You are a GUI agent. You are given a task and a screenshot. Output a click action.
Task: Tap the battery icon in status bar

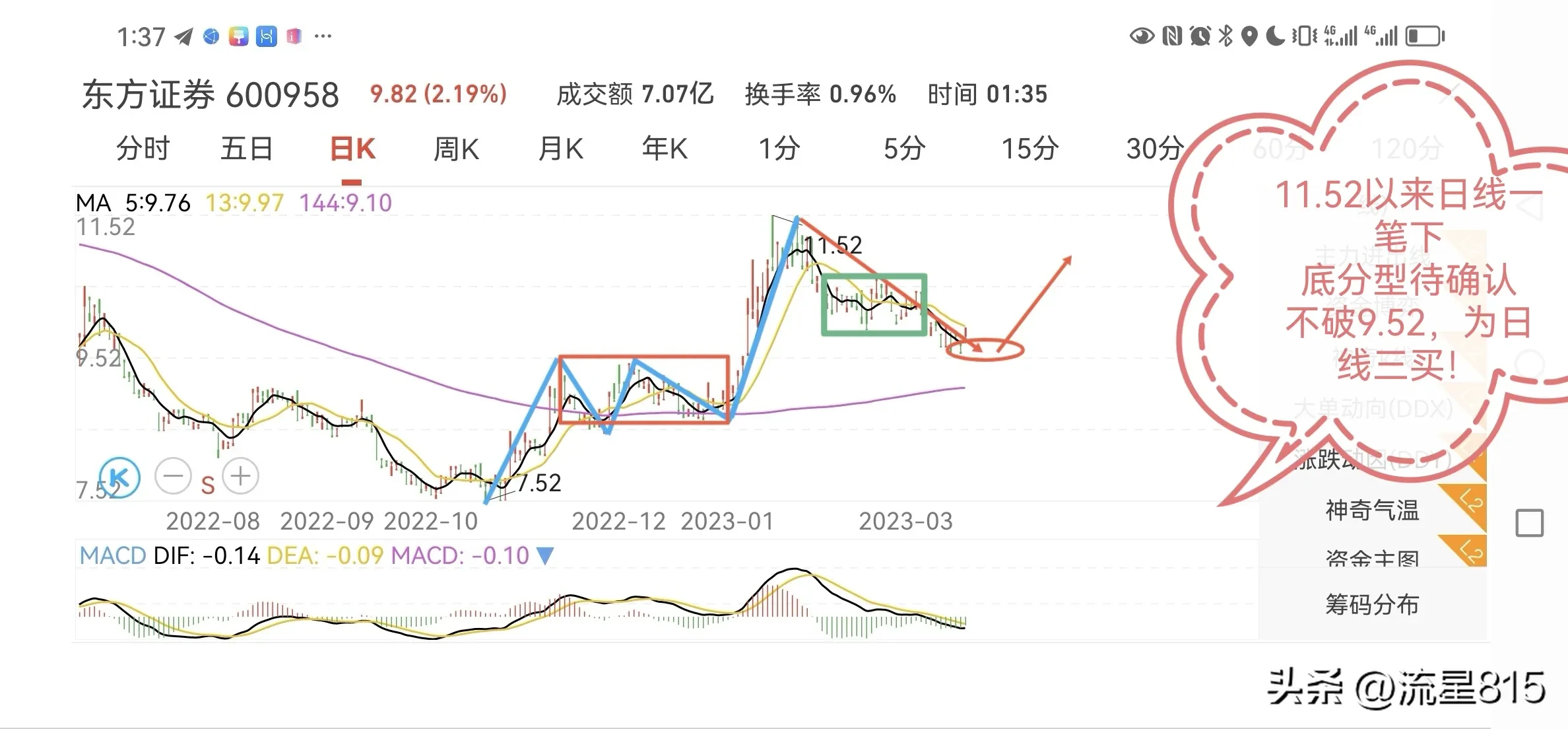pos(1424,36)
